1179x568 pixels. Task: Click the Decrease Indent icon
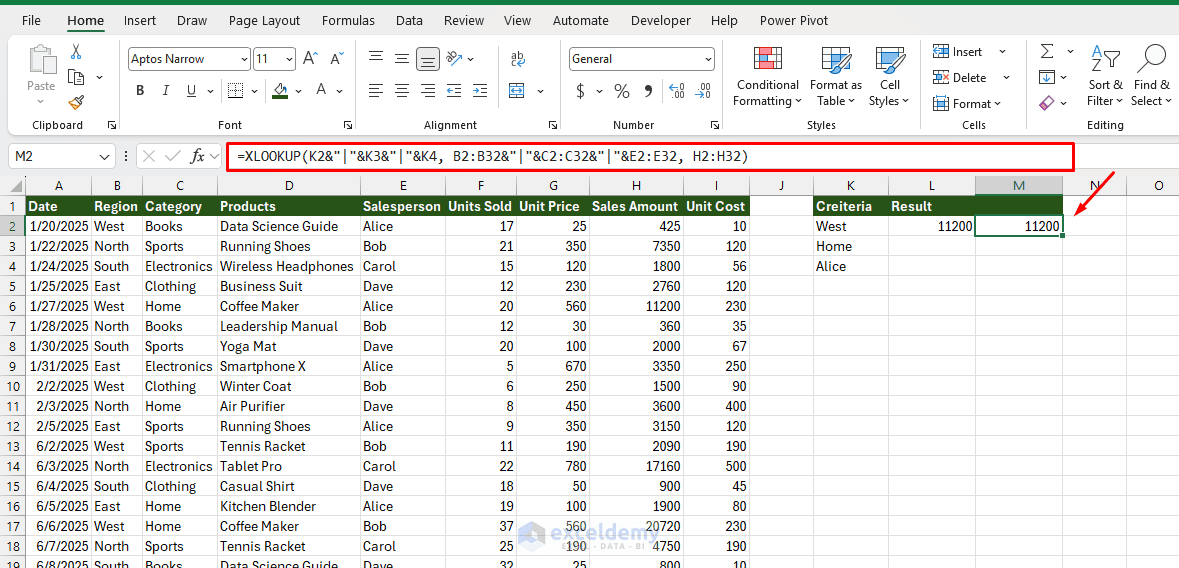(453, 90)
